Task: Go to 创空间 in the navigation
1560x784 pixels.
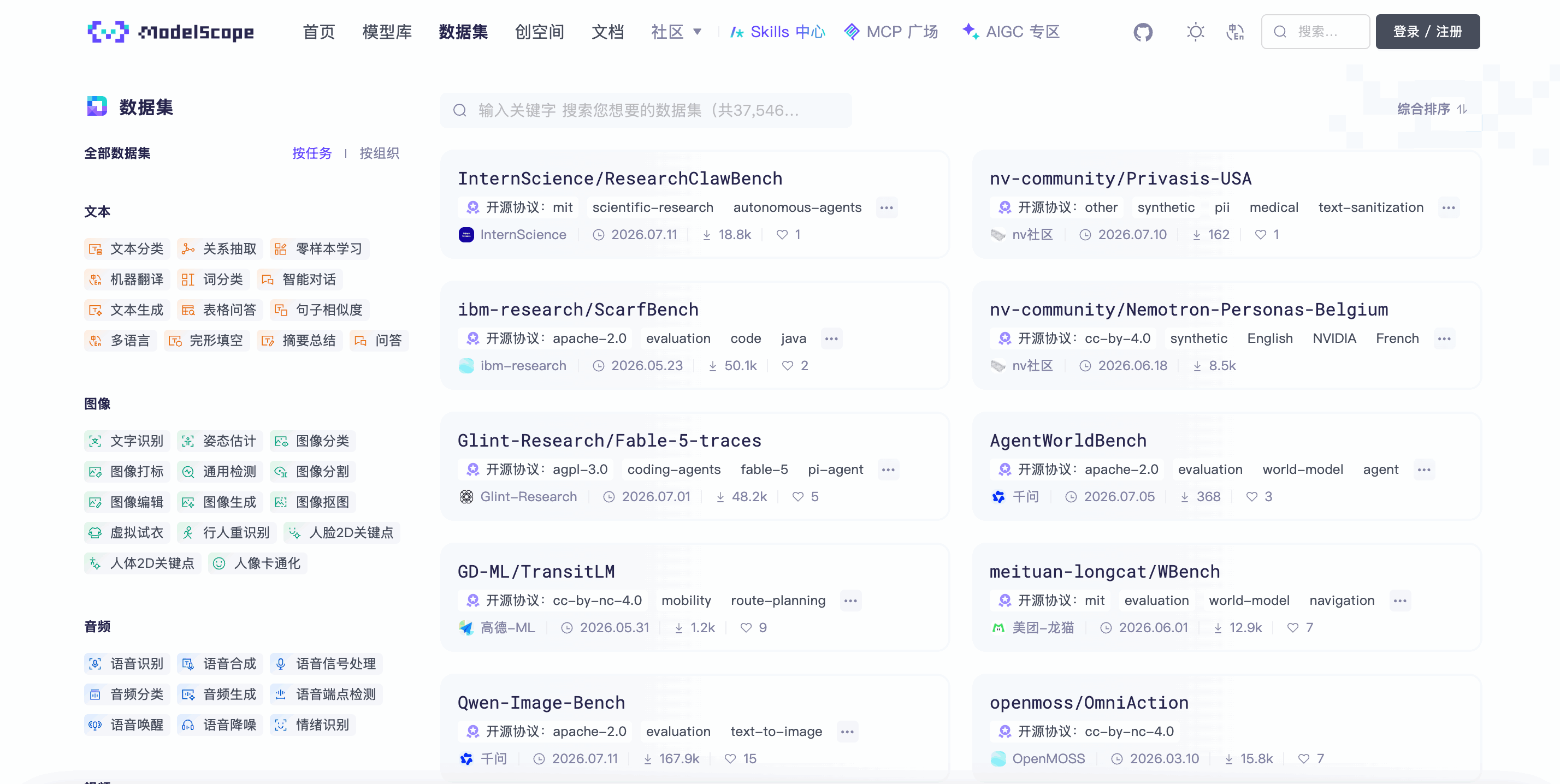Action: [x=539, y=32]
